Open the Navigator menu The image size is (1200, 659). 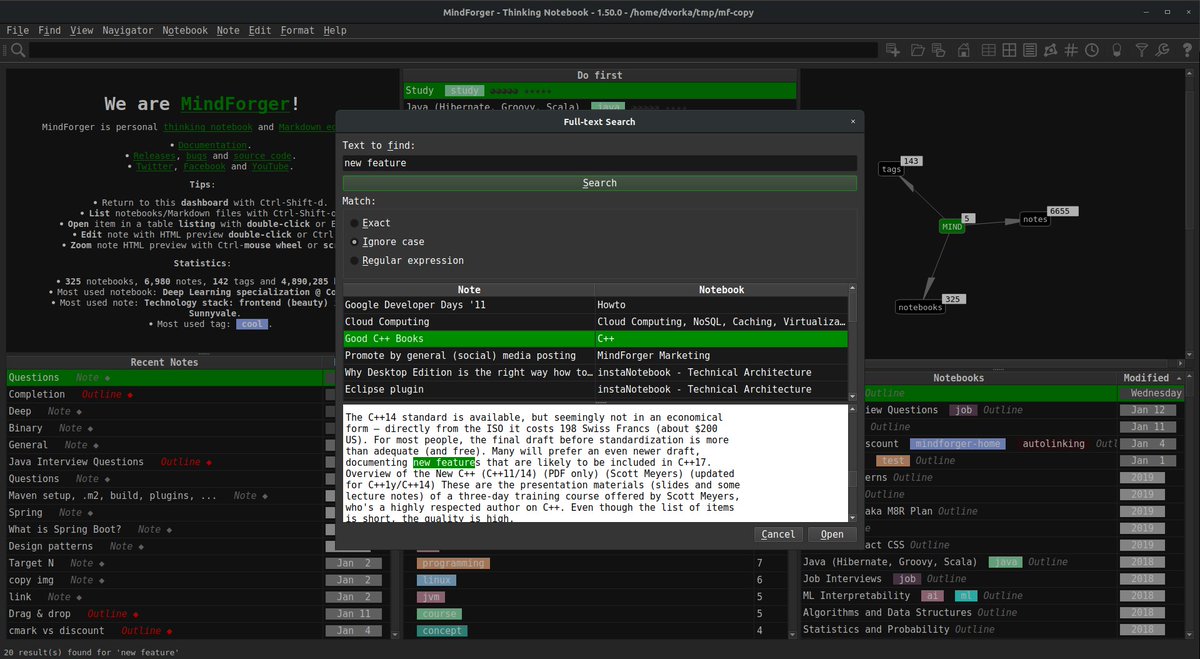[127, 30]
